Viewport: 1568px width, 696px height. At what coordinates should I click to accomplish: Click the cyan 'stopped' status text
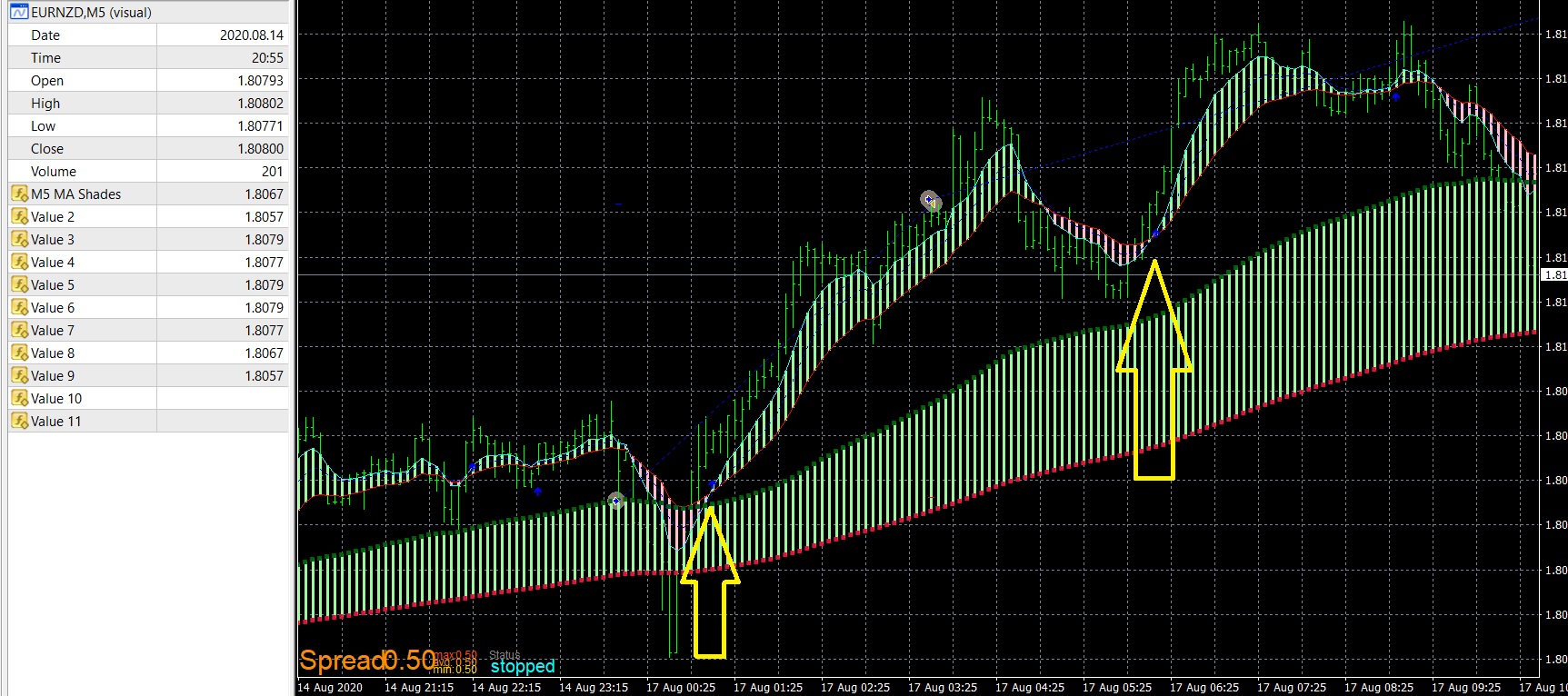[x=523, y=666]
